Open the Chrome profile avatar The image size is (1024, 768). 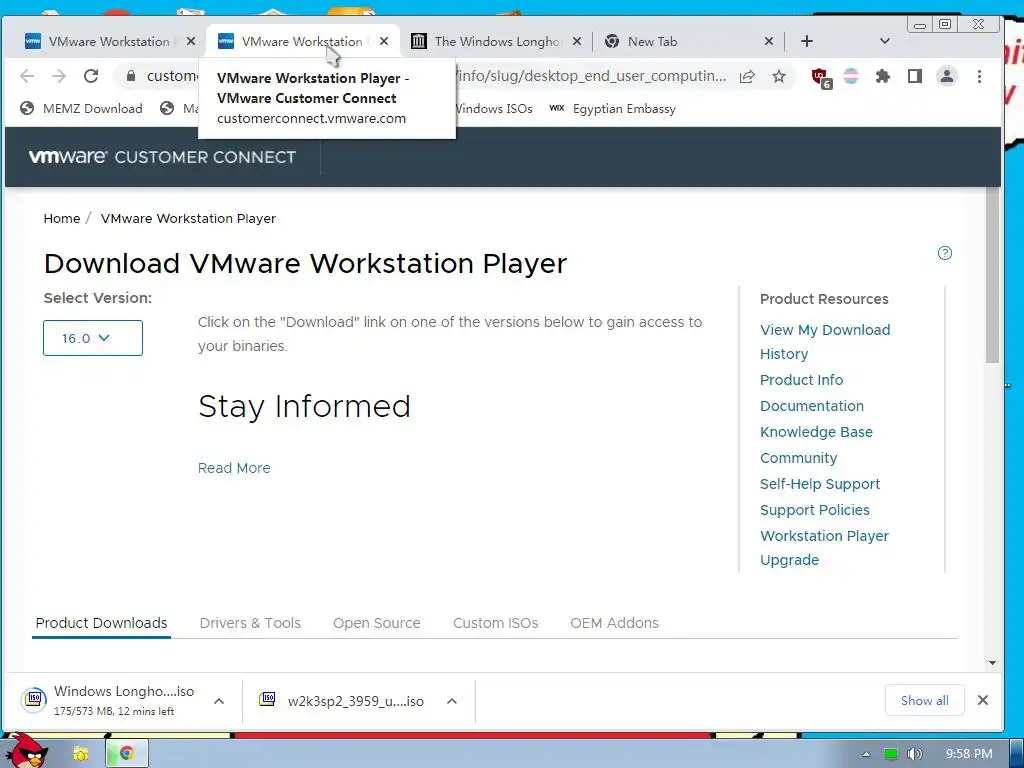click(x=947, y=76)
